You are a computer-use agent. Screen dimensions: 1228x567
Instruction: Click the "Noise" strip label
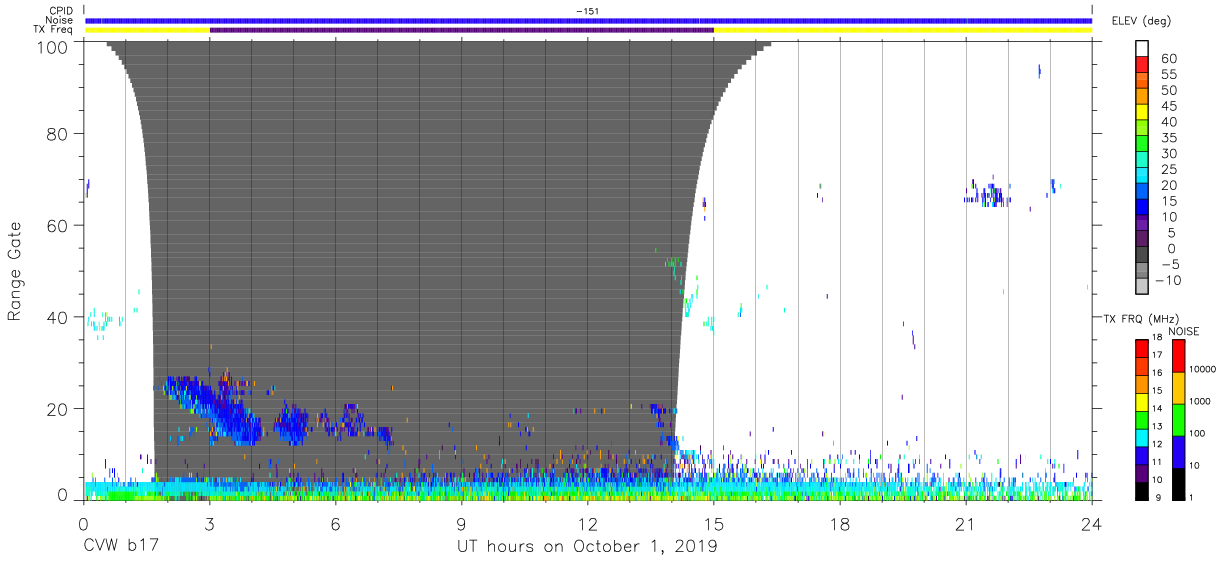tap(61, 20)
